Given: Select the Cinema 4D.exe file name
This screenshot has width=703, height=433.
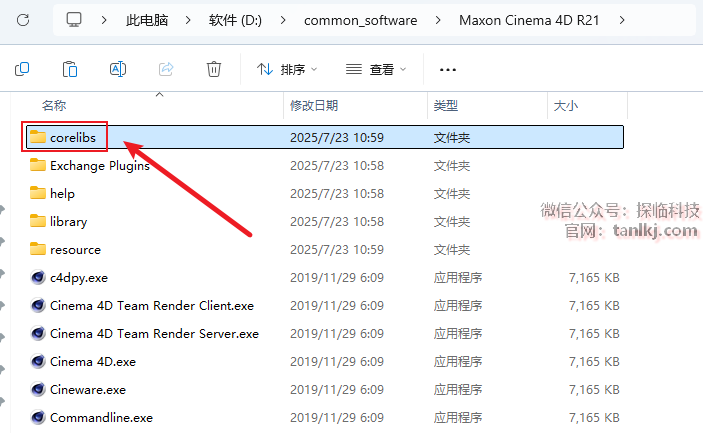Looking at the screenshot, I should [93, 361].
